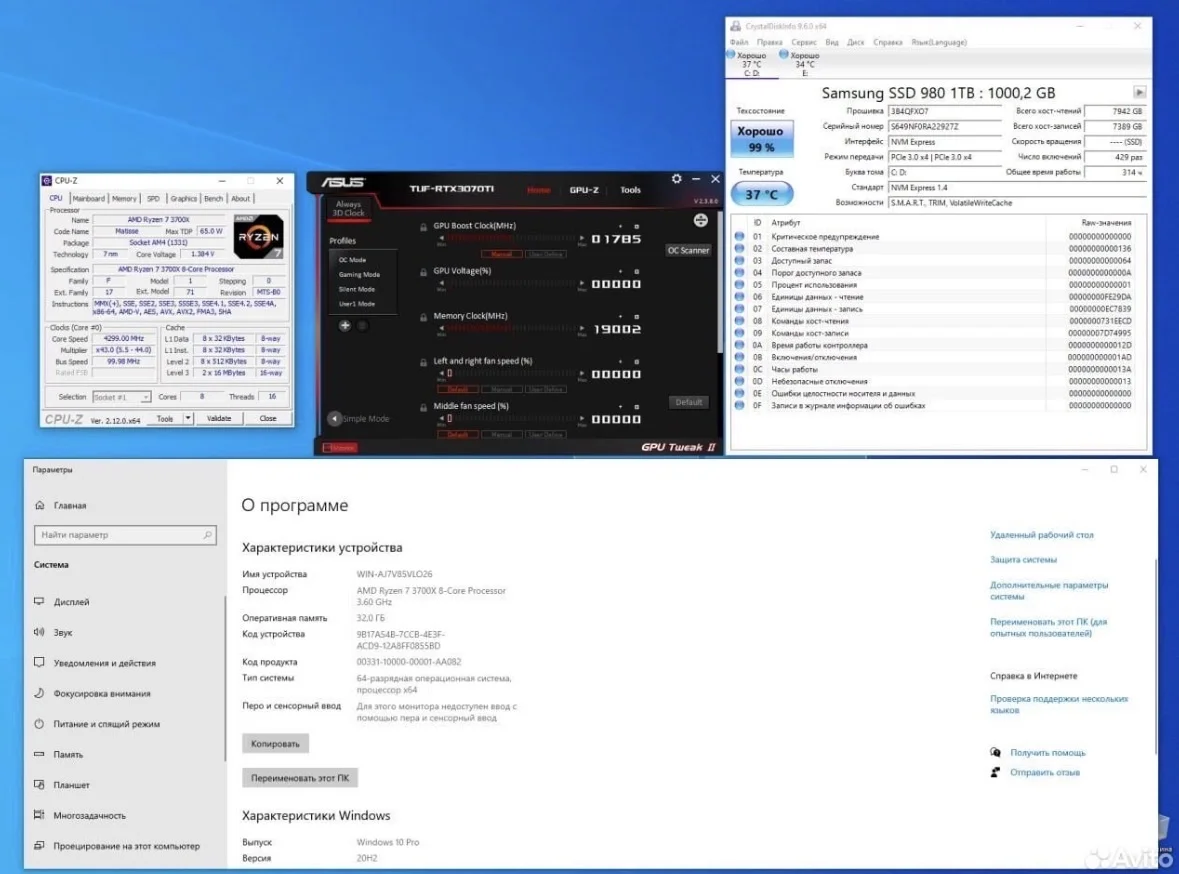Add new profile with plus icon
The height and width of the screenshot is (874, 1179).
tap(344, 326)
